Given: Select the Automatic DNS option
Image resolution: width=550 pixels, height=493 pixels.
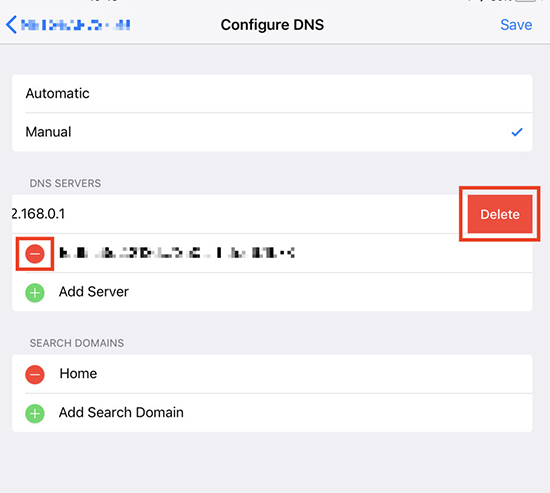Looking at the screenshot, I should coord(272,93).
